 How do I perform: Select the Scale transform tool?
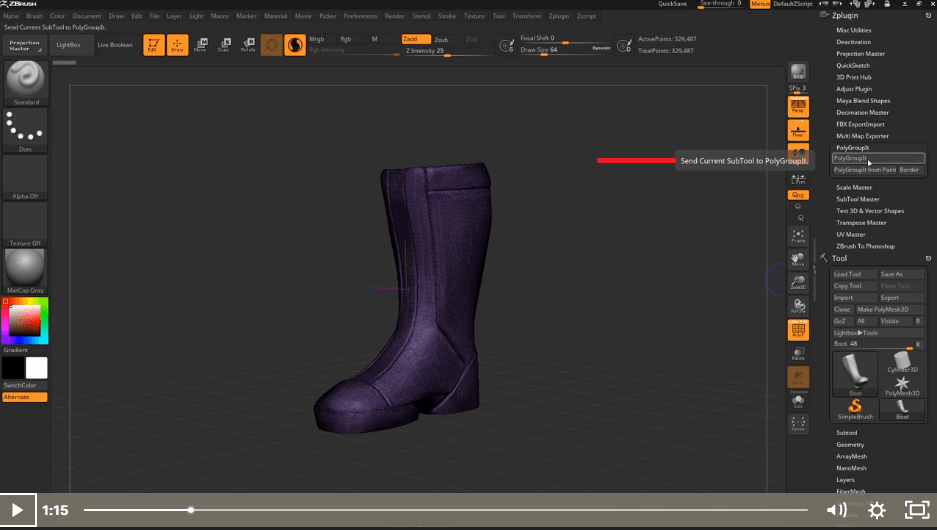[x=224, y=45]
